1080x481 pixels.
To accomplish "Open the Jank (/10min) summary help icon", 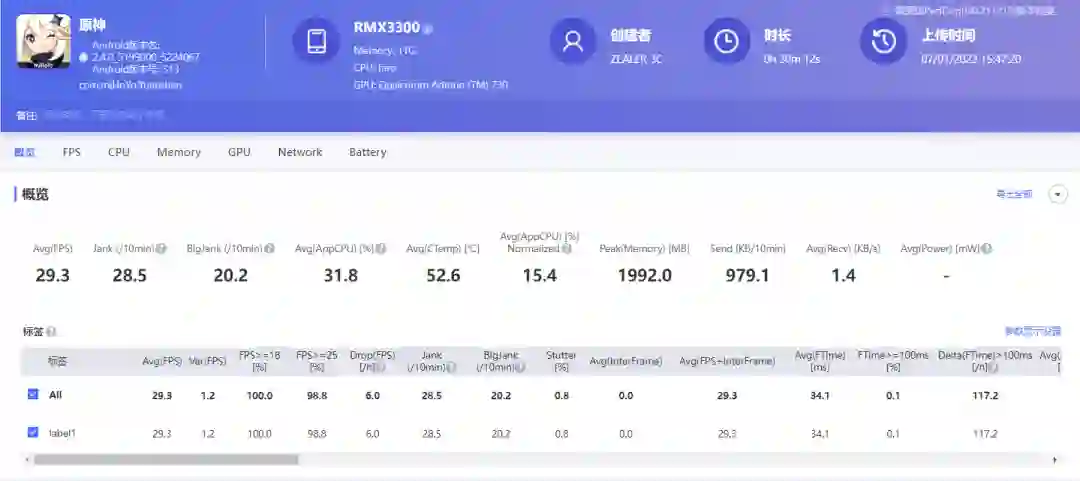I will [161, 248].
